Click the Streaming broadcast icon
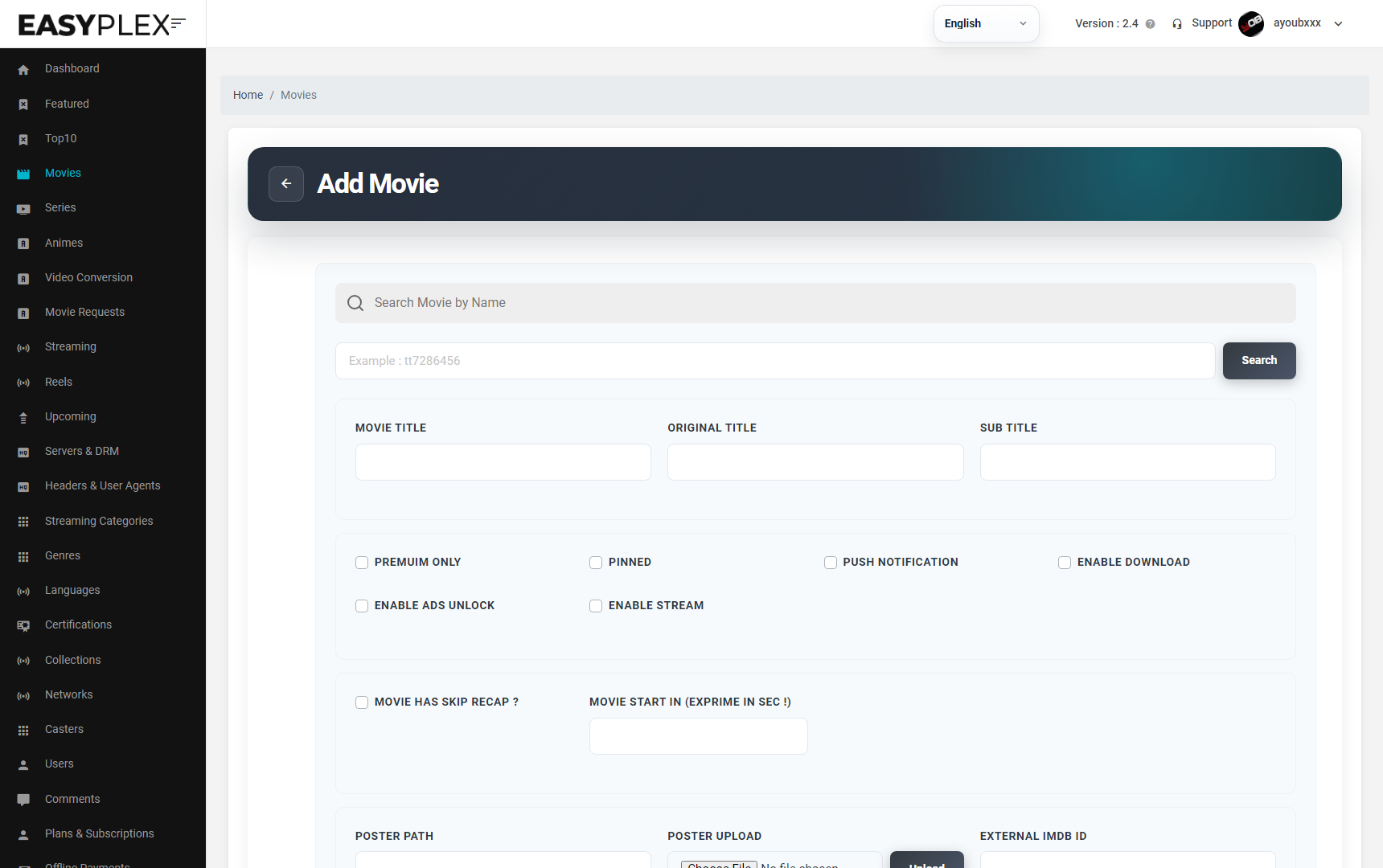The width and height of the screenshot is (1383, 868). (23, 348)
